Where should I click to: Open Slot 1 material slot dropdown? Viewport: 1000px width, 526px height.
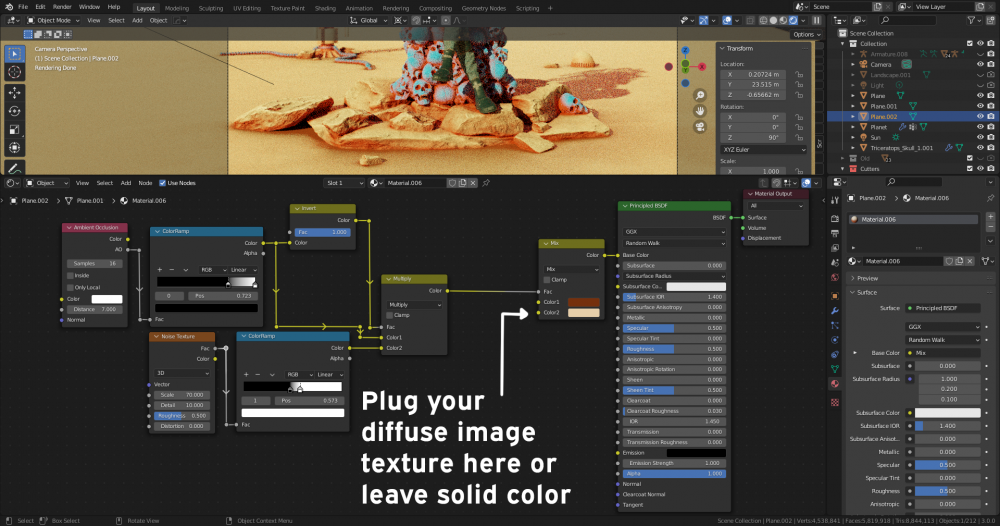click(344, 183)
